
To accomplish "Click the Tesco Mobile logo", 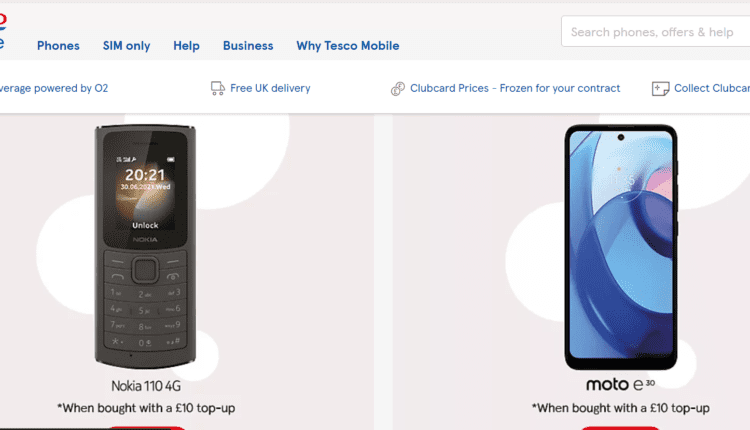I will [2, 31].
